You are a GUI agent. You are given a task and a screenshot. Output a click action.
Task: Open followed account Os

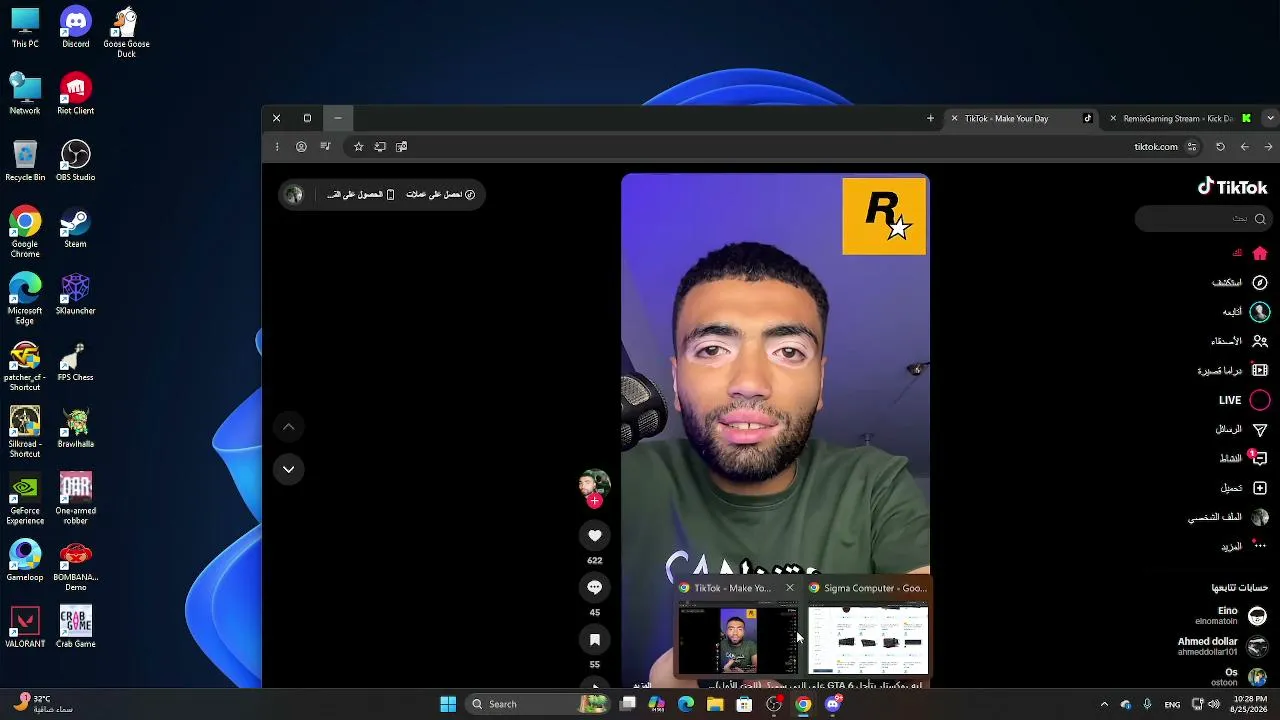pyautogui.click(x=1238, y=677)
